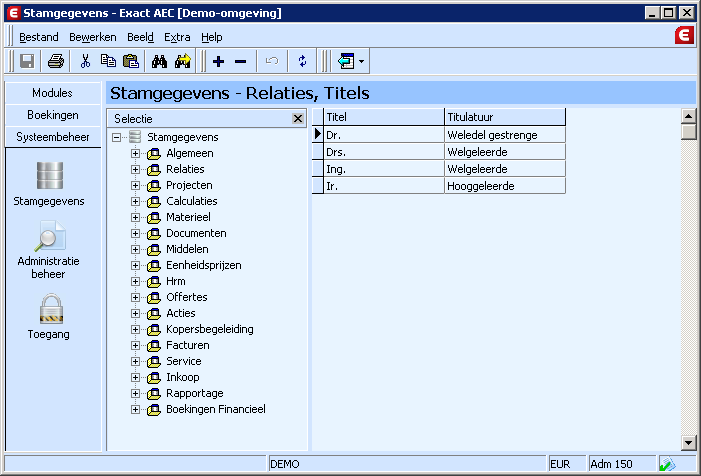Image resolution: width=701 pixels, height=476 pixels.
Task: Select the Acties tree item
Action: tap(181, 313)
